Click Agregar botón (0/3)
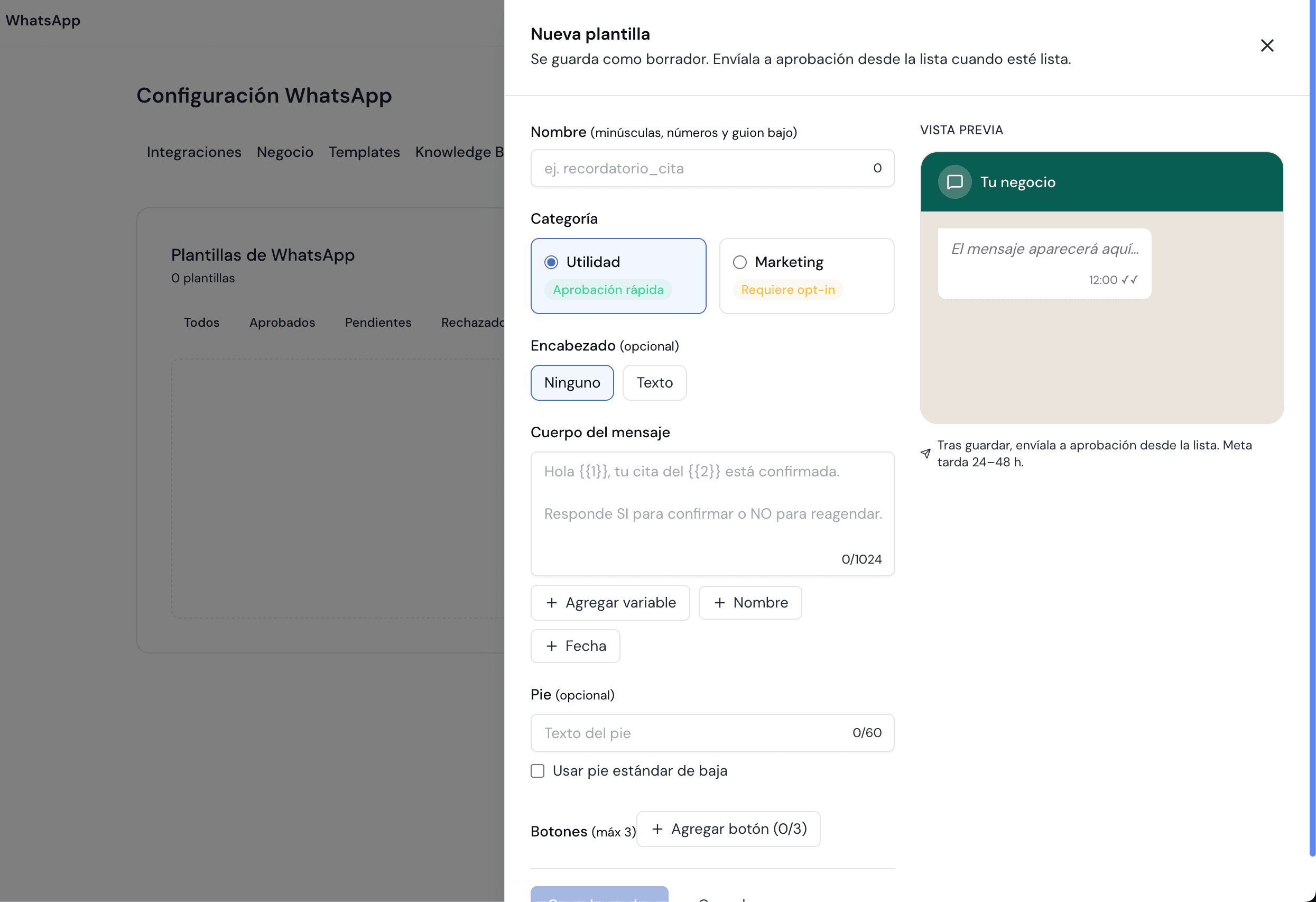Image resolution: width=1316 pixels, height=902 pixels. (728, 830)
